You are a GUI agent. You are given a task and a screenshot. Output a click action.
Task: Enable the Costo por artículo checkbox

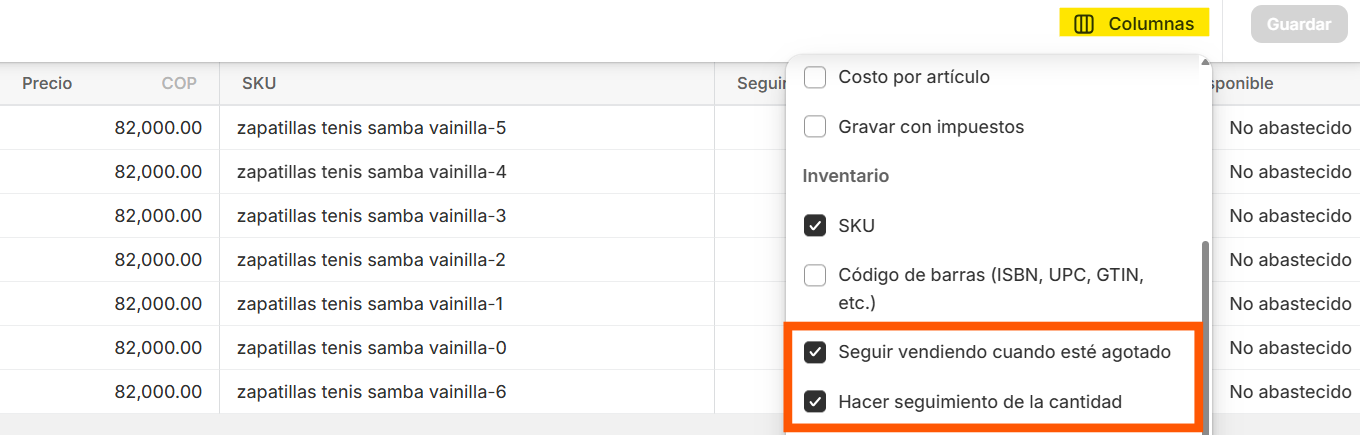click(815, 77)
